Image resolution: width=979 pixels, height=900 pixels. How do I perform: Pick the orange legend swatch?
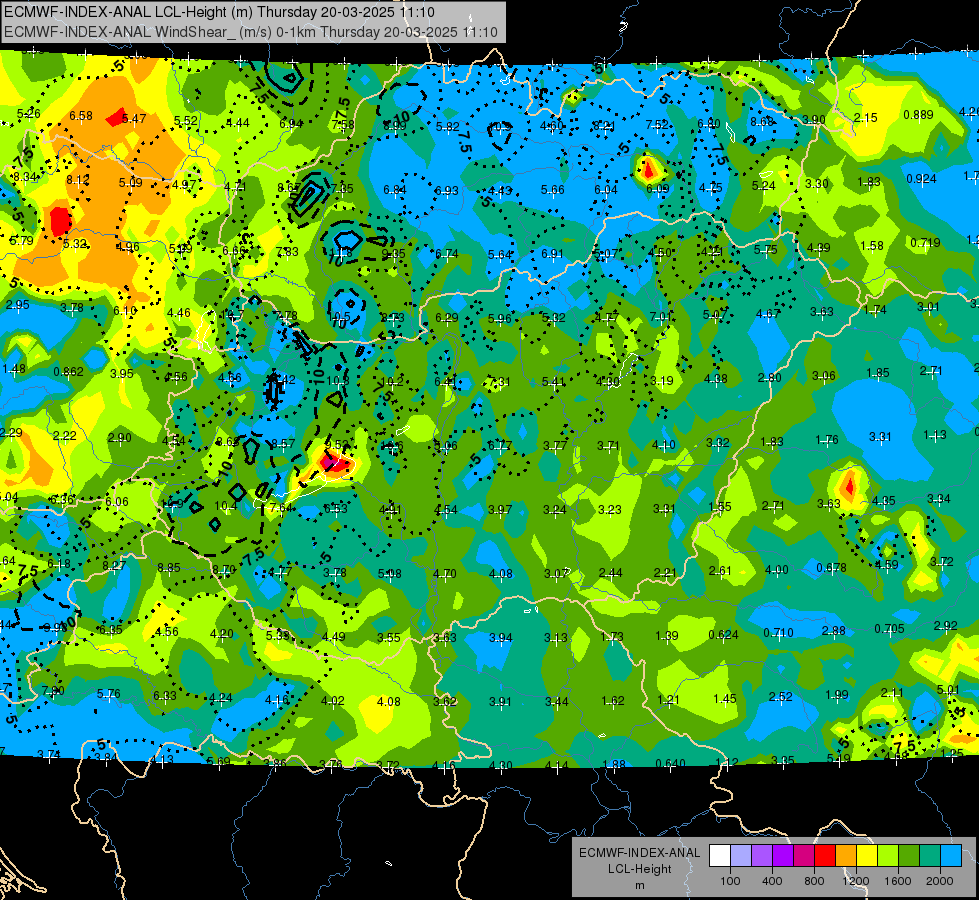(846, 855)
